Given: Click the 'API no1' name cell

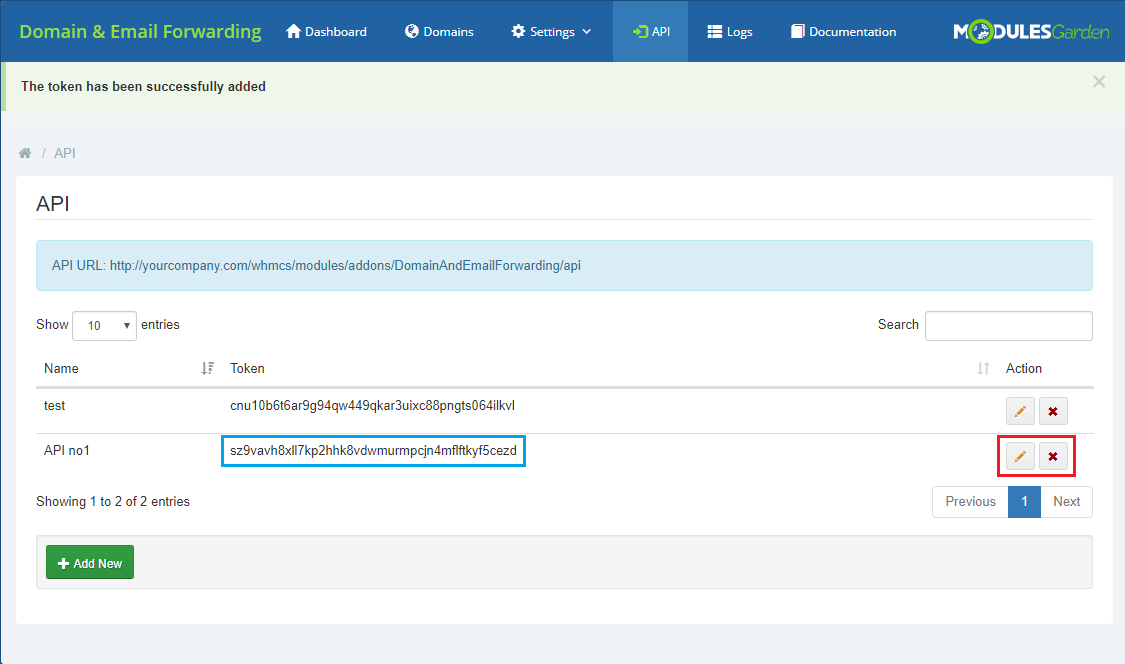Looking at the screenshot, I should coord(67,451).
